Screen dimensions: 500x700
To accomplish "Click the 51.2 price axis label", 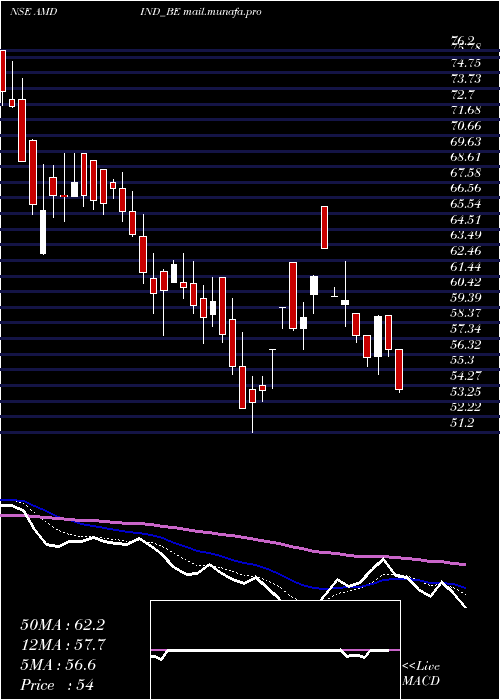I will 463,423.
